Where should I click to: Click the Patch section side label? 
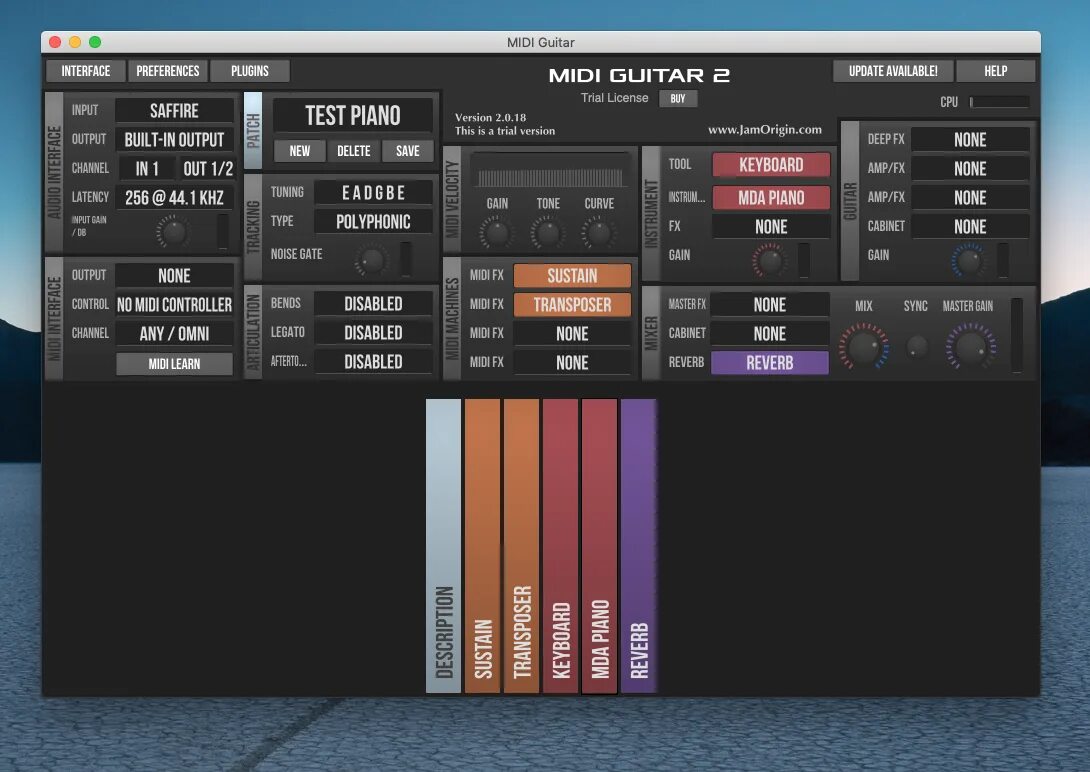(253, 131)
